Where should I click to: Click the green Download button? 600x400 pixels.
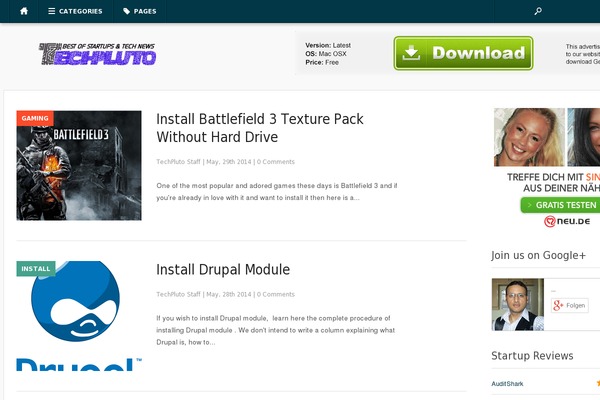click(463, 53)
